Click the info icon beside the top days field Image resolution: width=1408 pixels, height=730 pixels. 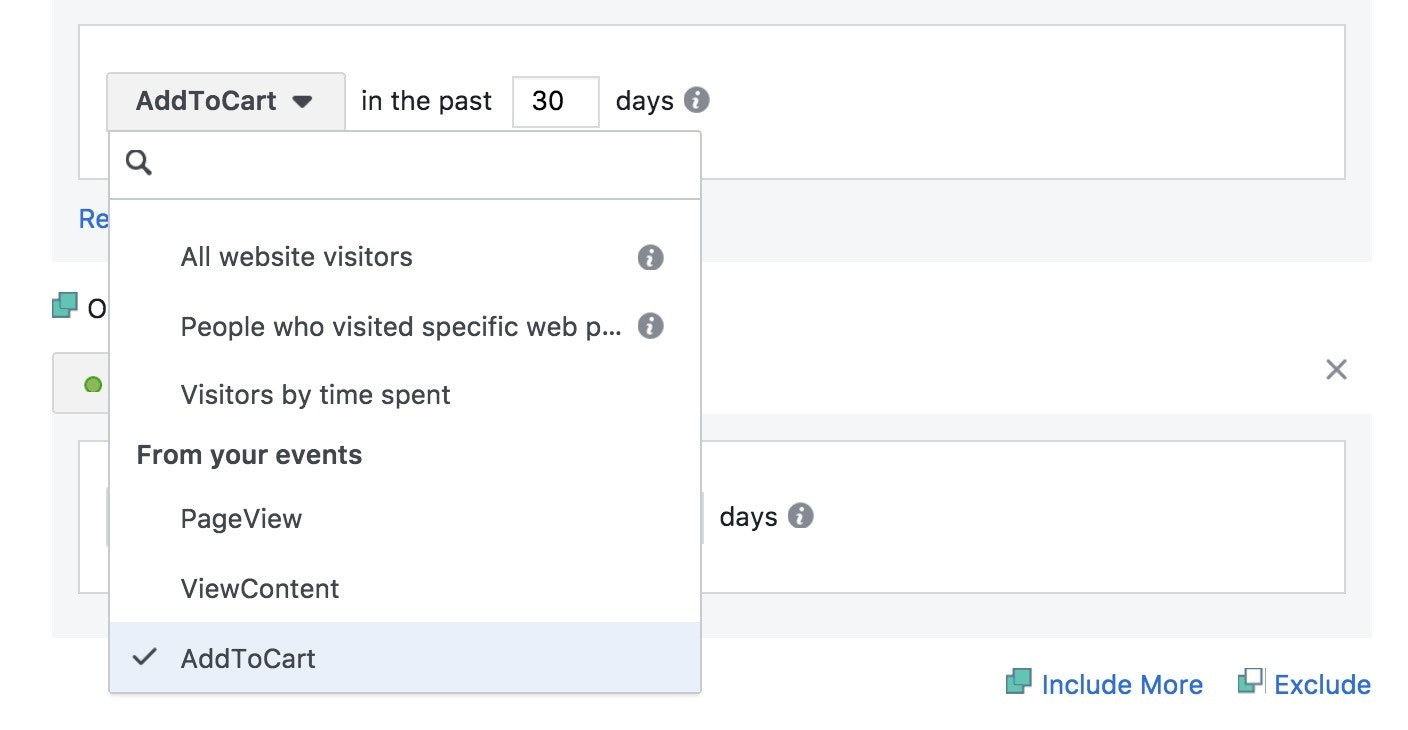697,100
